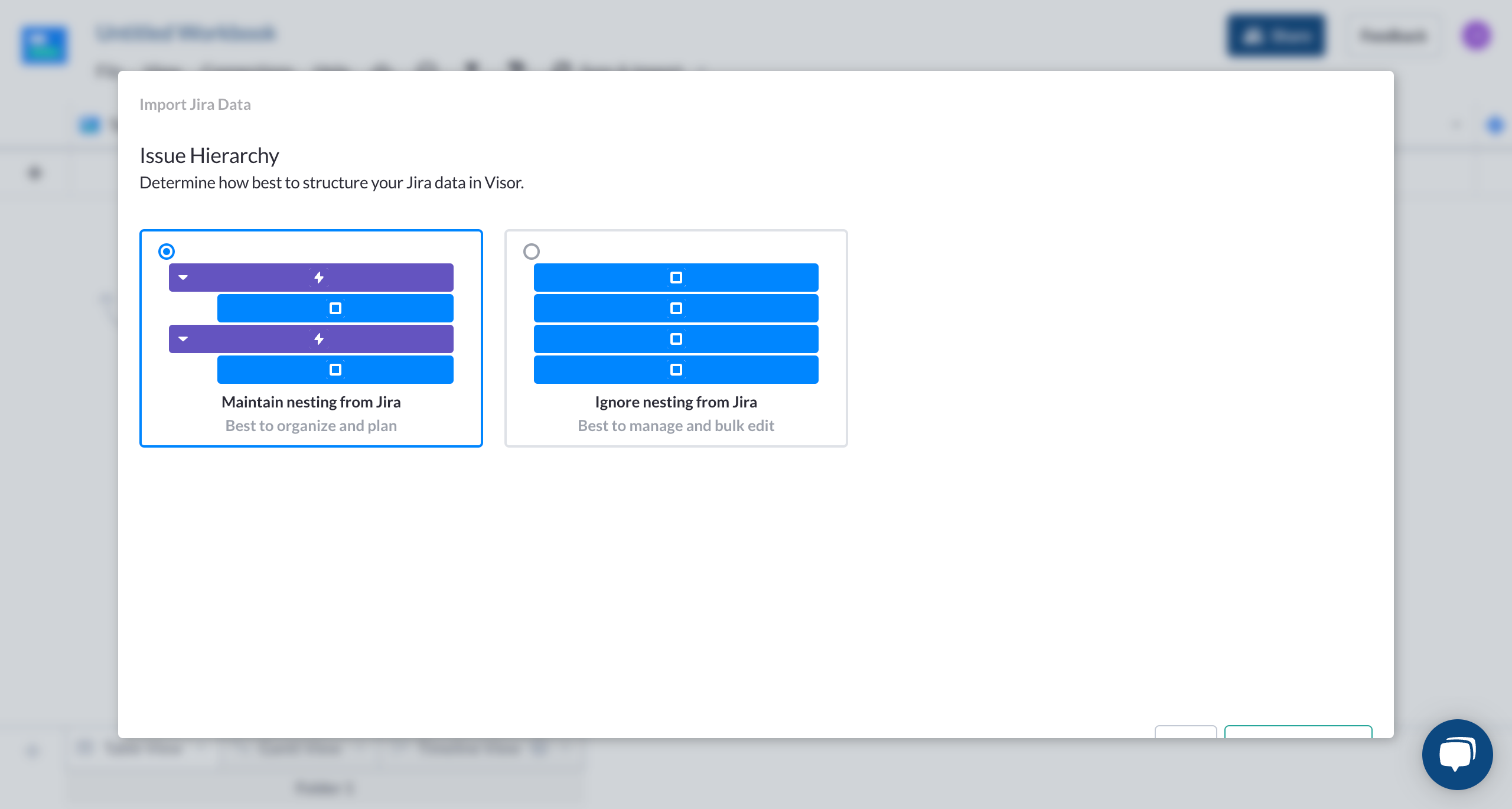1512x809 pixels.
Task: Select the Maintain nesting from Jira radio button
Action: 167,252
